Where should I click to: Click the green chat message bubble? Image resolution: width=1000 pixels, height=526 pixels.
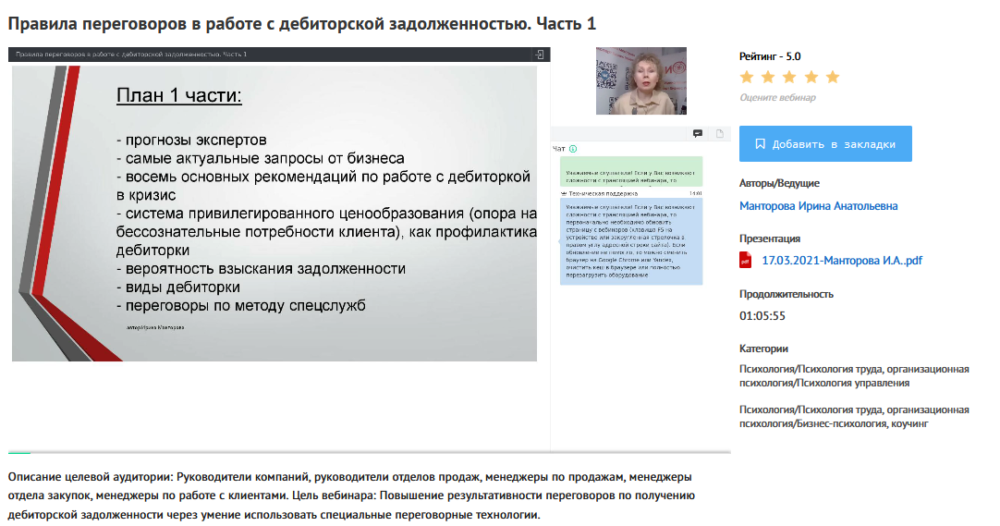point(631,172)
